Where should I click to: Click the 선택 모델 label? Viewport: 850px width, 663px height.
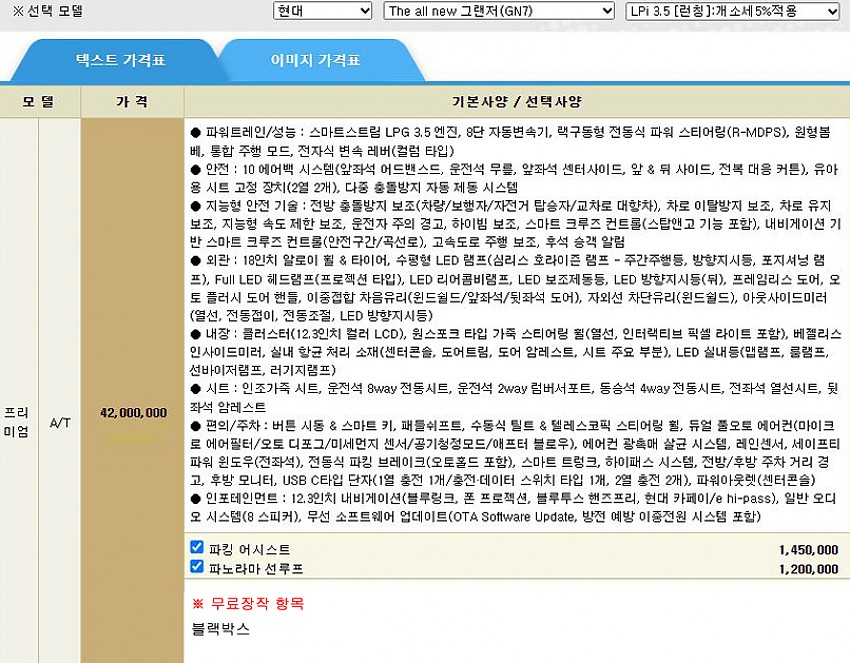[47, 11]
